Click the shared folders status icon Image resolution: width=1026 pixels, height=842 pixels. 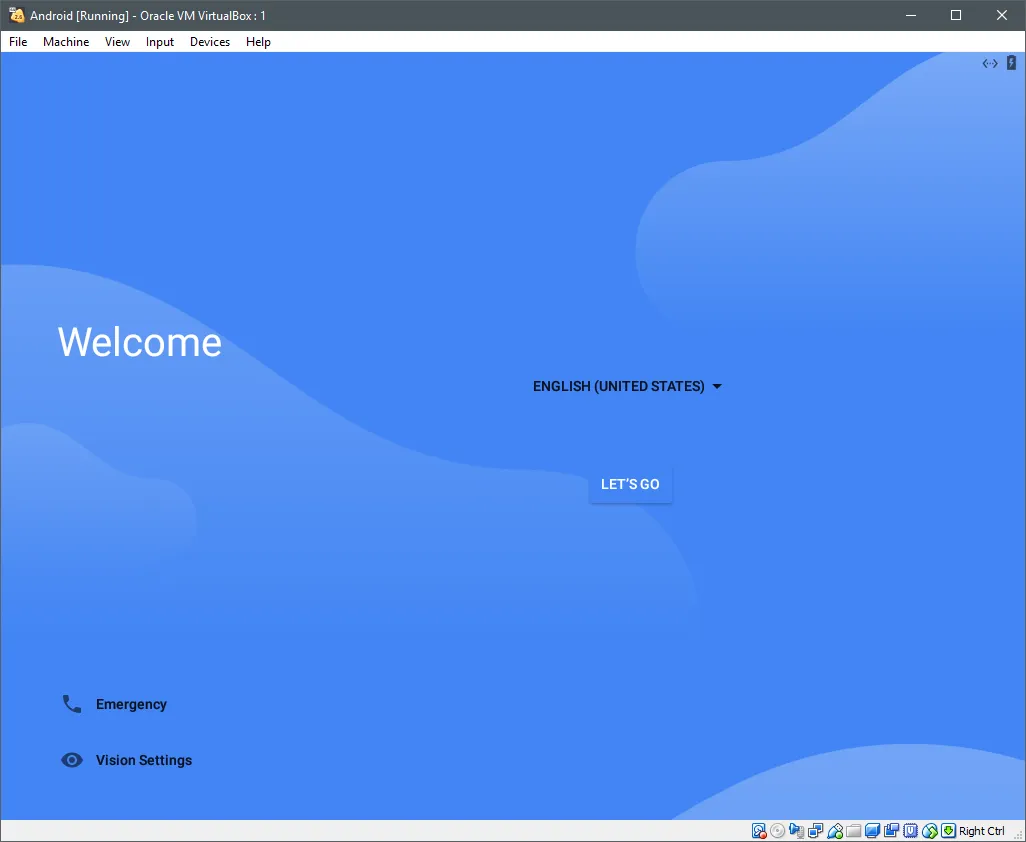coord(854,831)
